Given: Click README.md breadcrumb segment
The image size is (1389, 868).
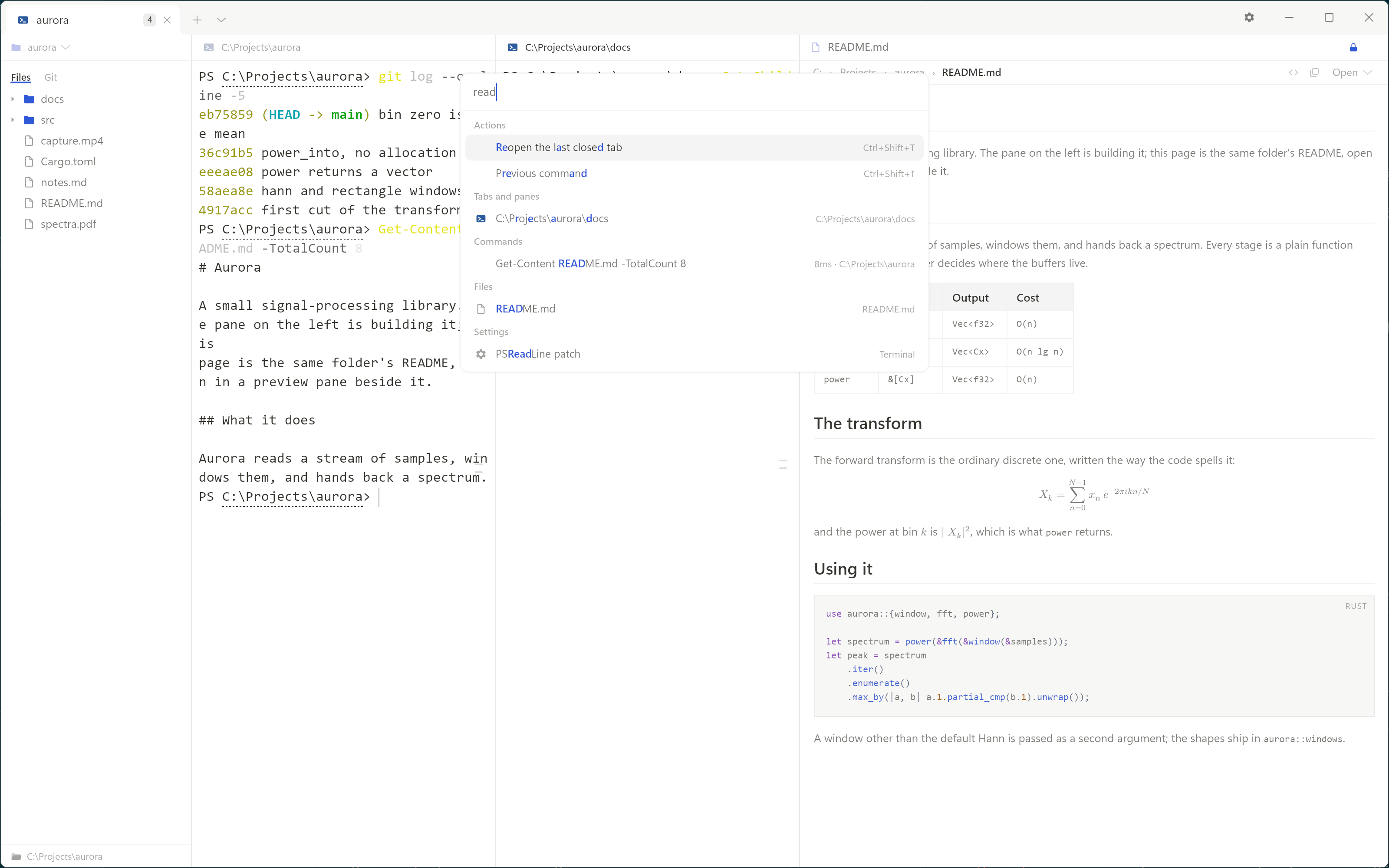Looking at the screenshot, I should click(971, 72).
